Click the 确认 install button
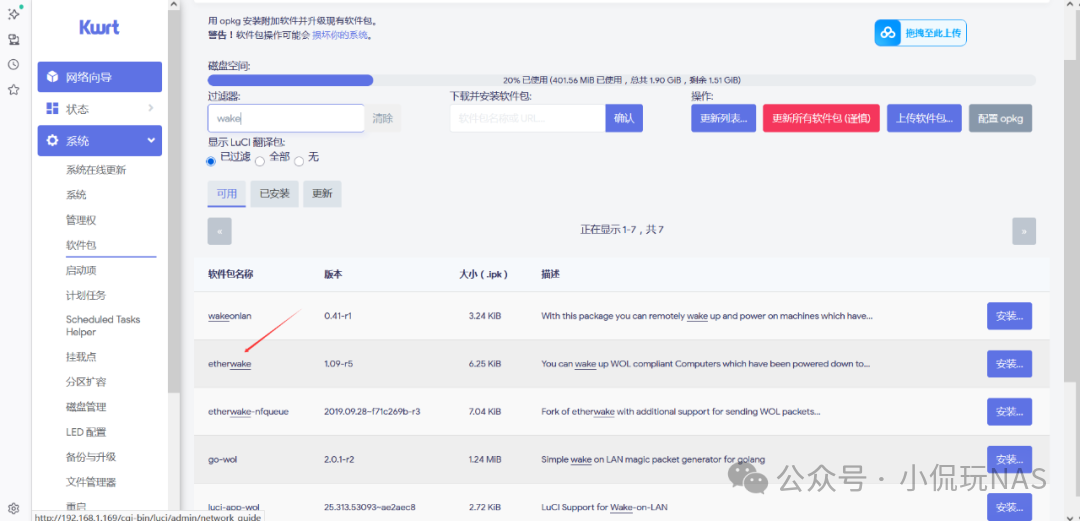The height and width of the screenshot is (521, 1080). [624, 118]
